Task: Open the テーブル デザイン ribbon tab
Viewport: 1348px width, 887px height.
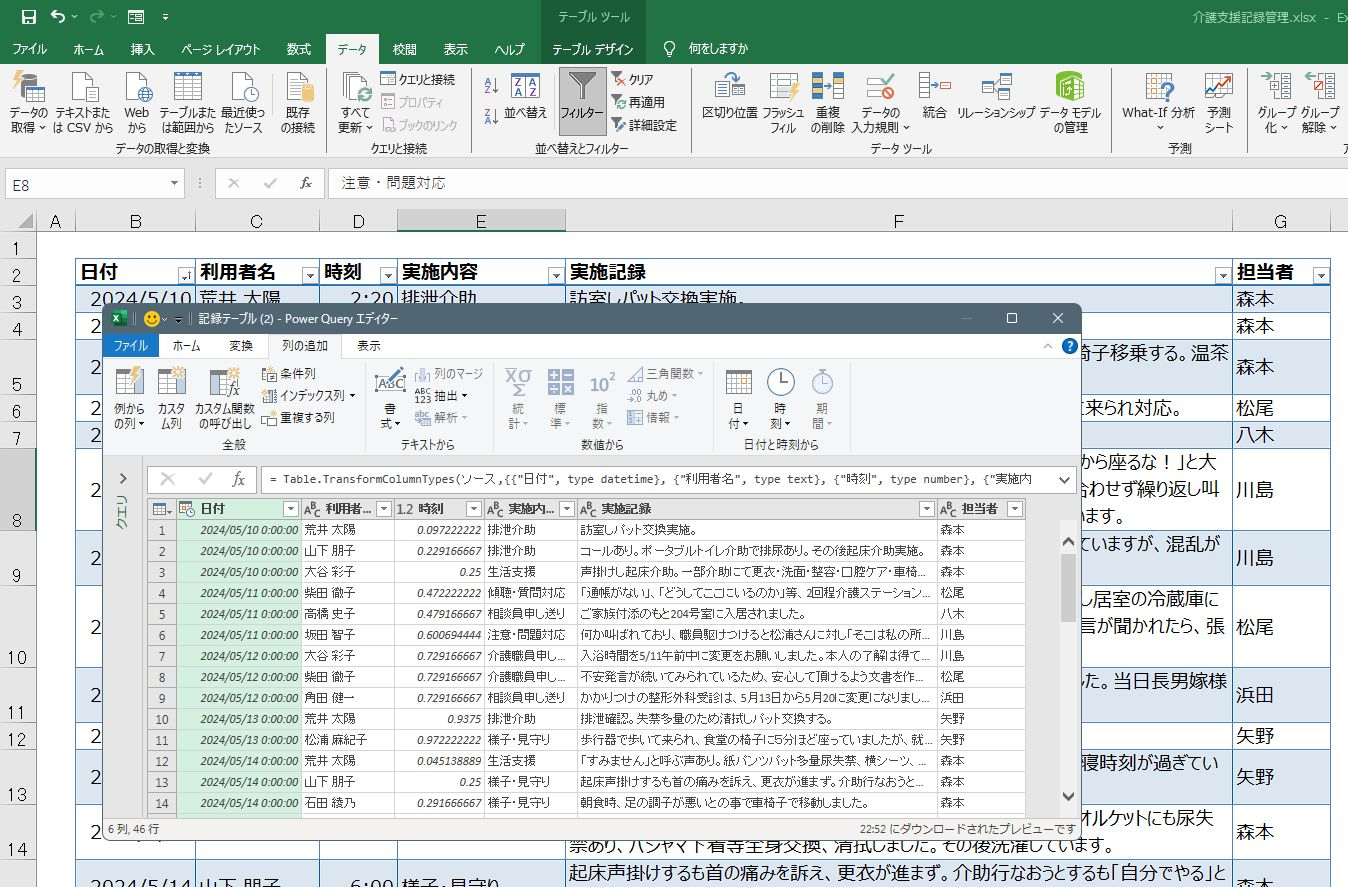Action: click(x=592, y=49)
